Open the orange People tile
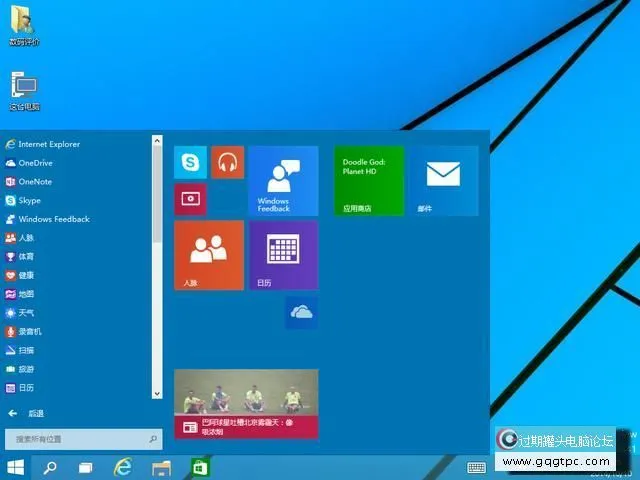 click(x=209, y=255)
